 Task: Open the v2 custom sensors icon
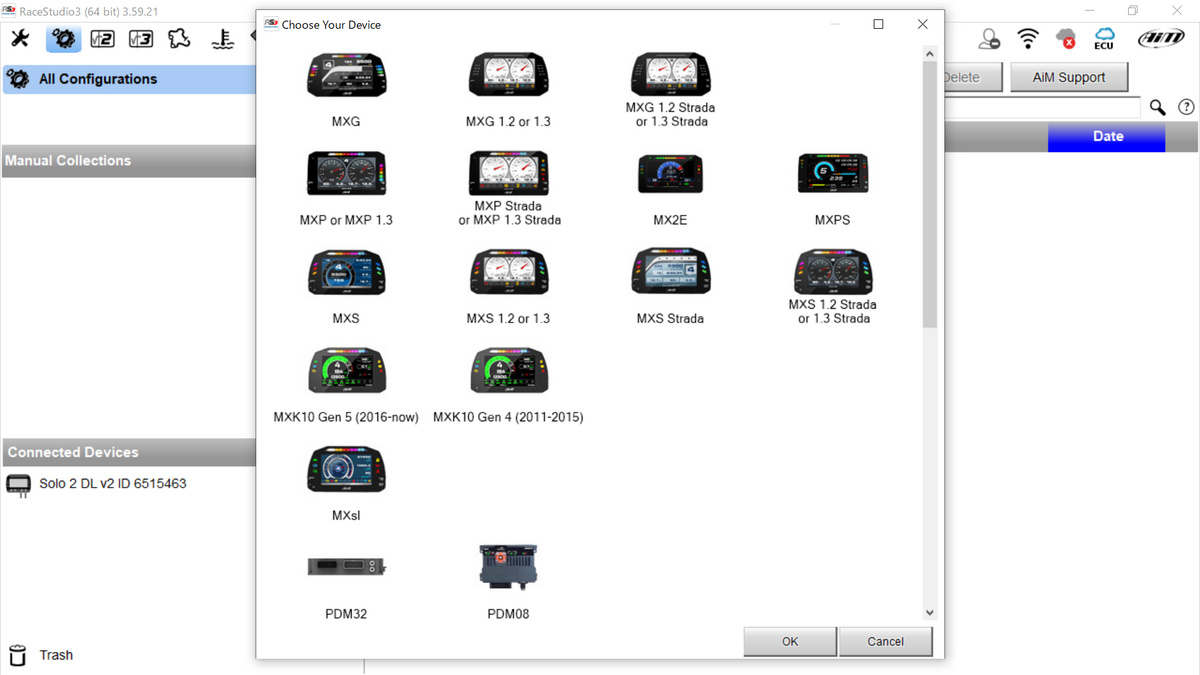tap(102, 38)
